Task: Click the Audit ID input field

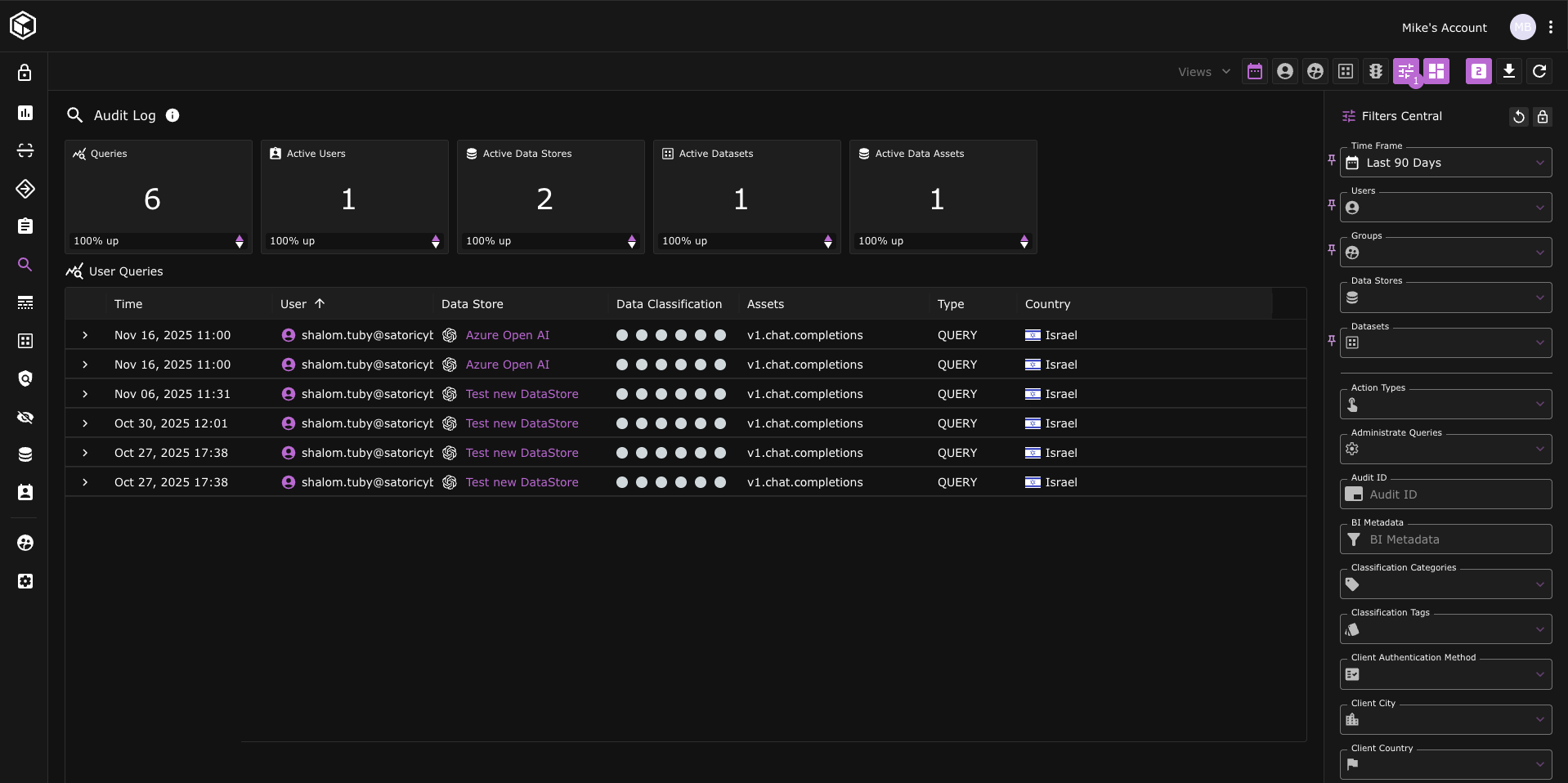Action: (1455, 494)
